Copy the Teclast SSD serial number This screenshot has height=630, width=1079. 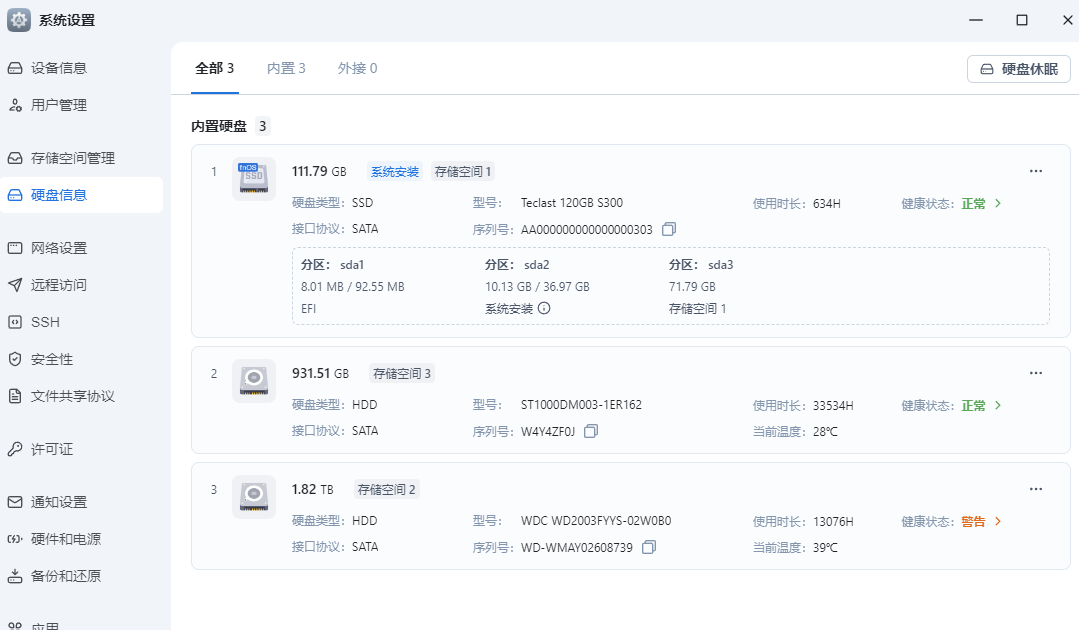[x=668, y=228]
